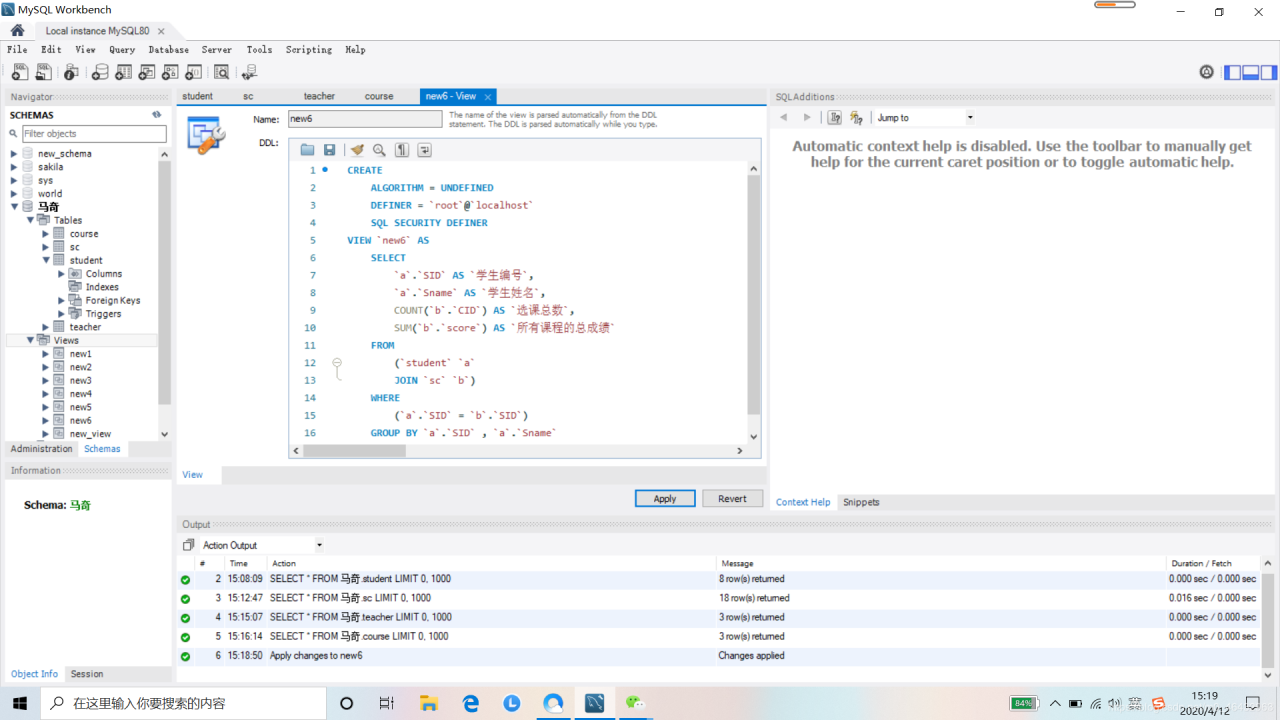This screenshot has height=720, width=1280.
Task: Go back in context help history
Action: point(783,118)
